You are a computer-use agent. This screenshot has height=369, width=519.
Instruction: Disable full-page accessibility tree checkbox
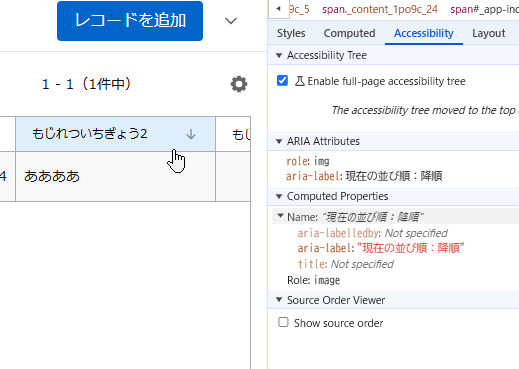pos(282,81)
